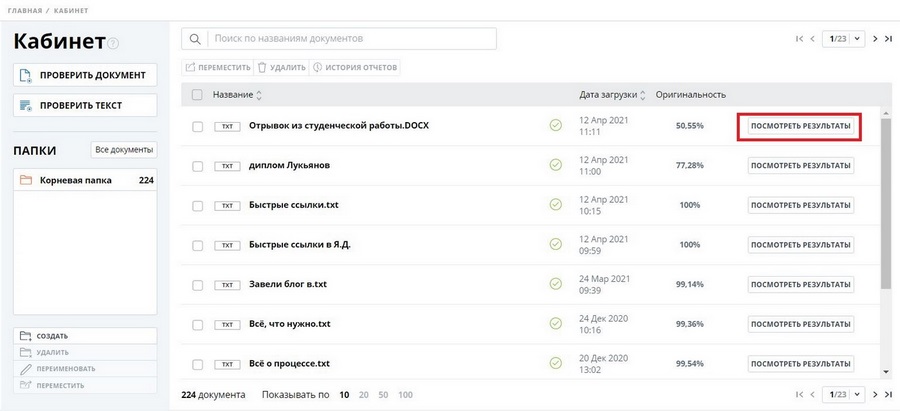Image resolution: width=900 pixels, height=411 pixels.
Task: Click УДАЛИТЬ in the folder actions panel
Action: pos(85,352)
